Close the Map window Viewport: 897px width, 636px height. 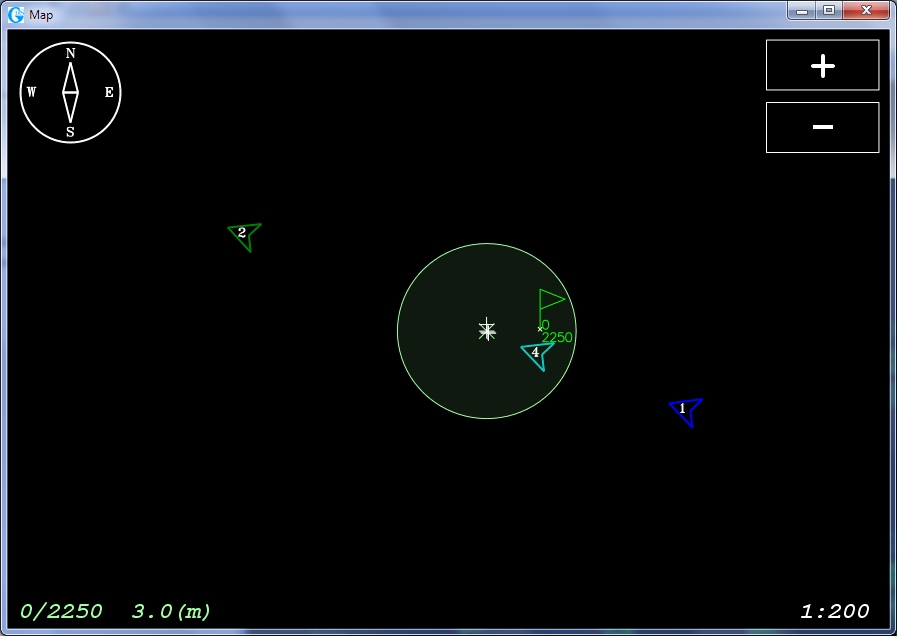(866, 10)
